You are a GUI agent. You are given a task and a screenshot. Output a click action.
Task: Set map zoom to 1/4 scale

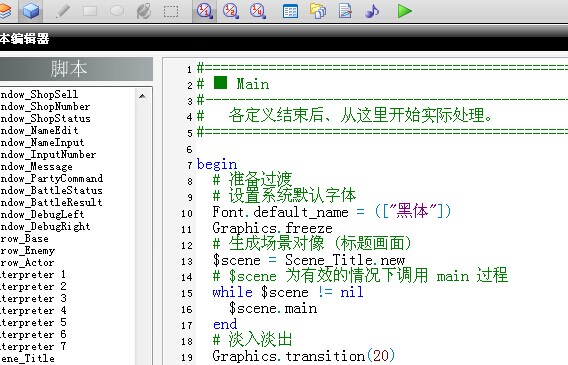(x=258, y=11)
